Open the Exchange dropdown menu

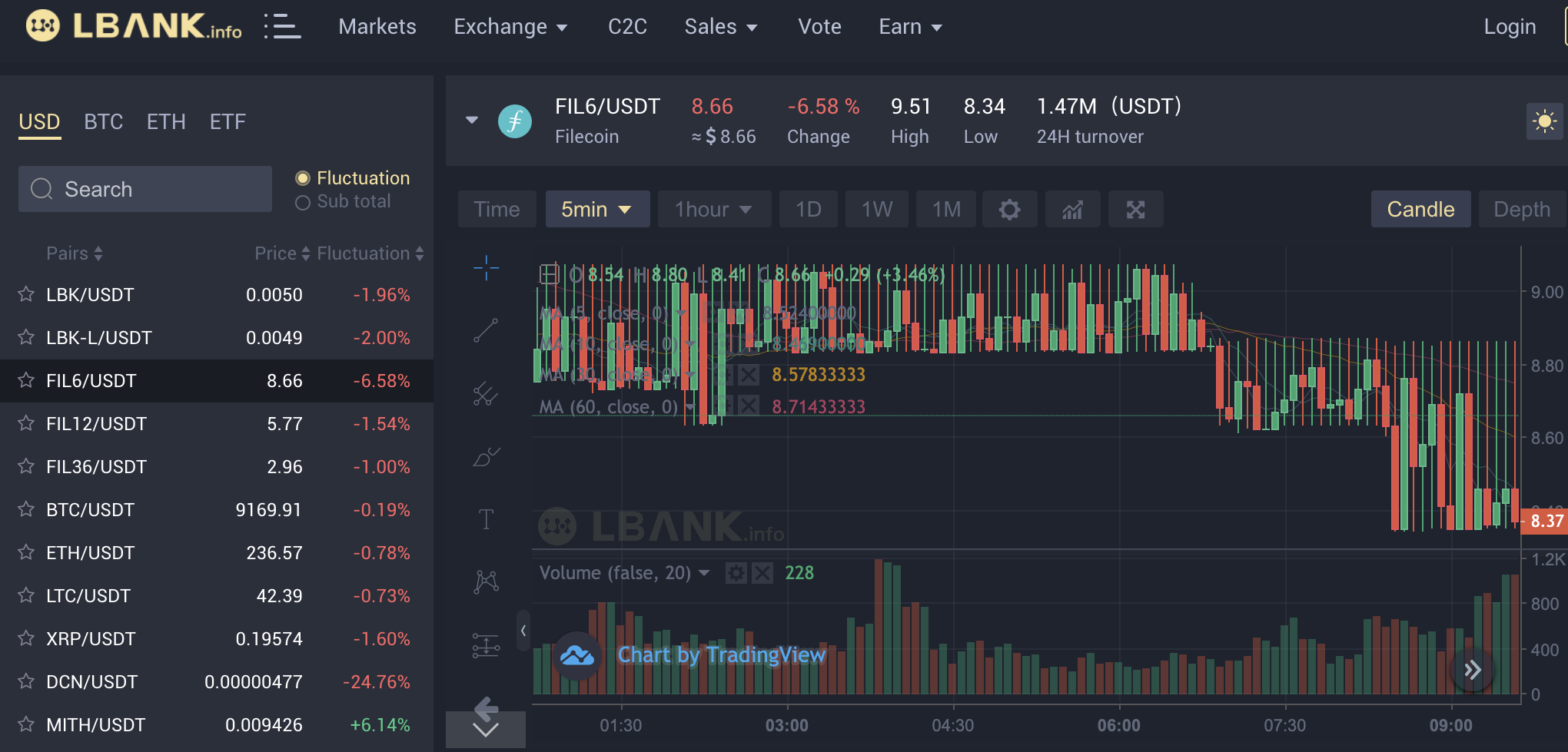pos(510,27)
